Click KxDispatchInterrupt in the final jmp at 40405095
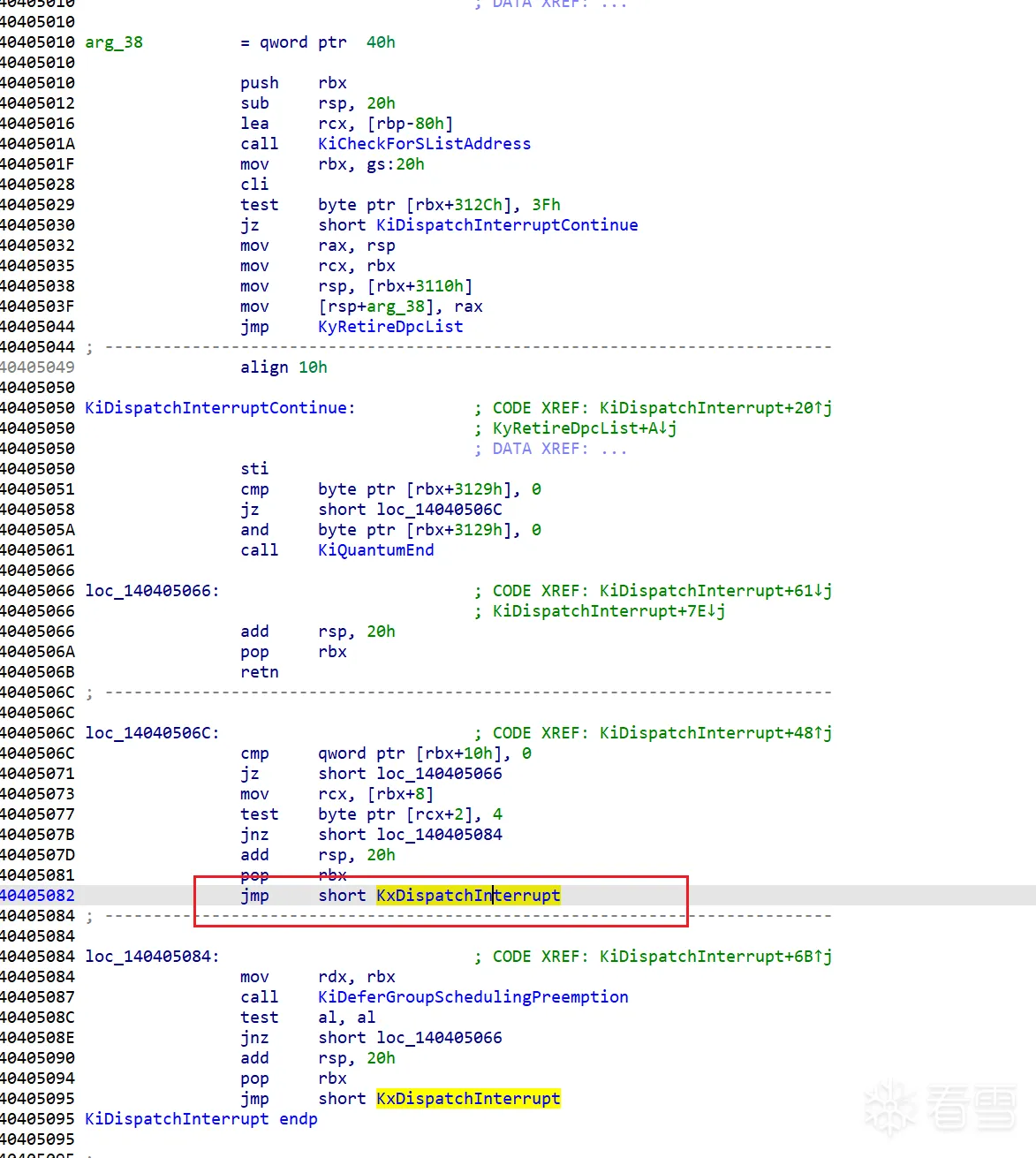The height and width of the screenshot is (1158, 1036). pos(468,1099)
